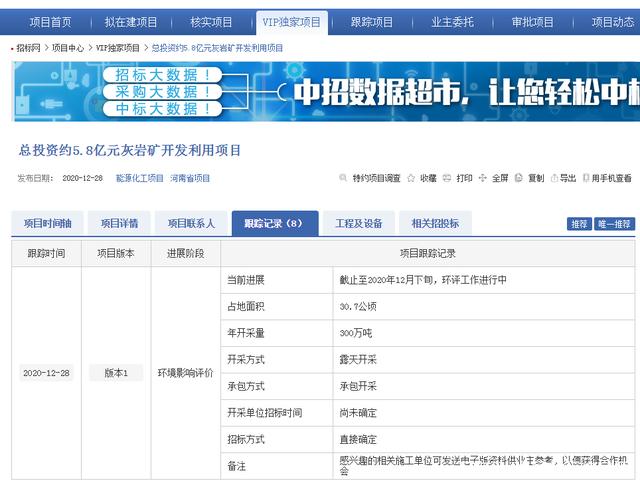Screen dimensions: 640x487
Task: Click the 复制 copy icon
Action: point(518,178)
